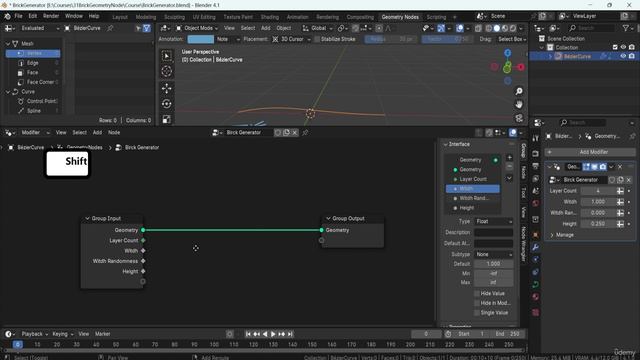Enable the Hide in Modifier checkbox

click(477, 303)
